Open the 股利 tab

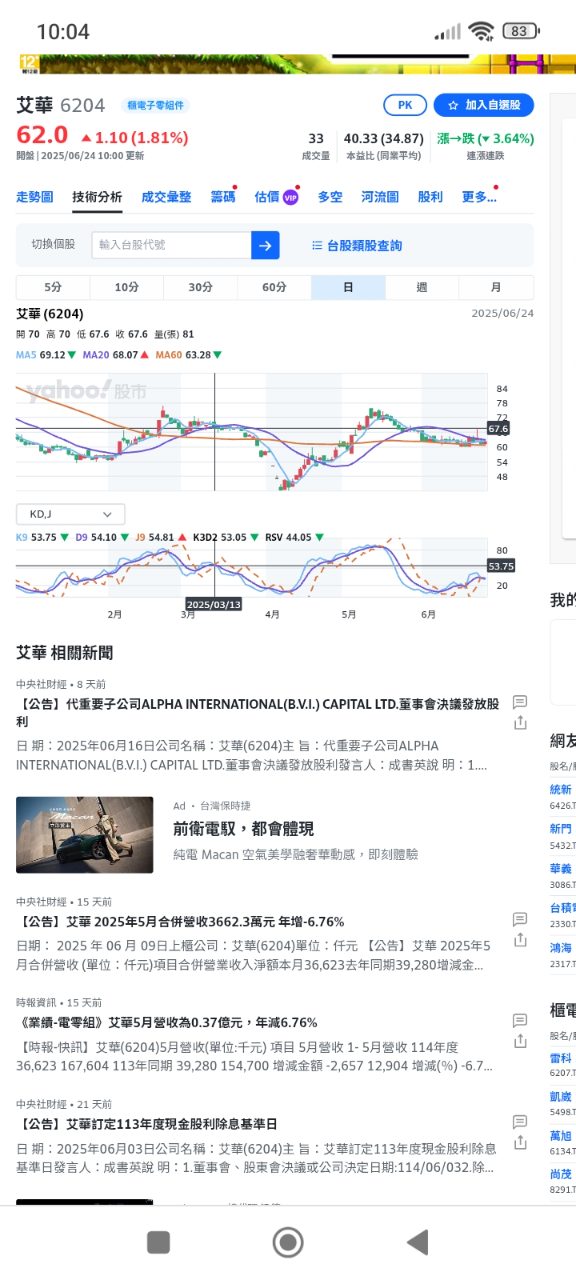[x=430, y=197]
